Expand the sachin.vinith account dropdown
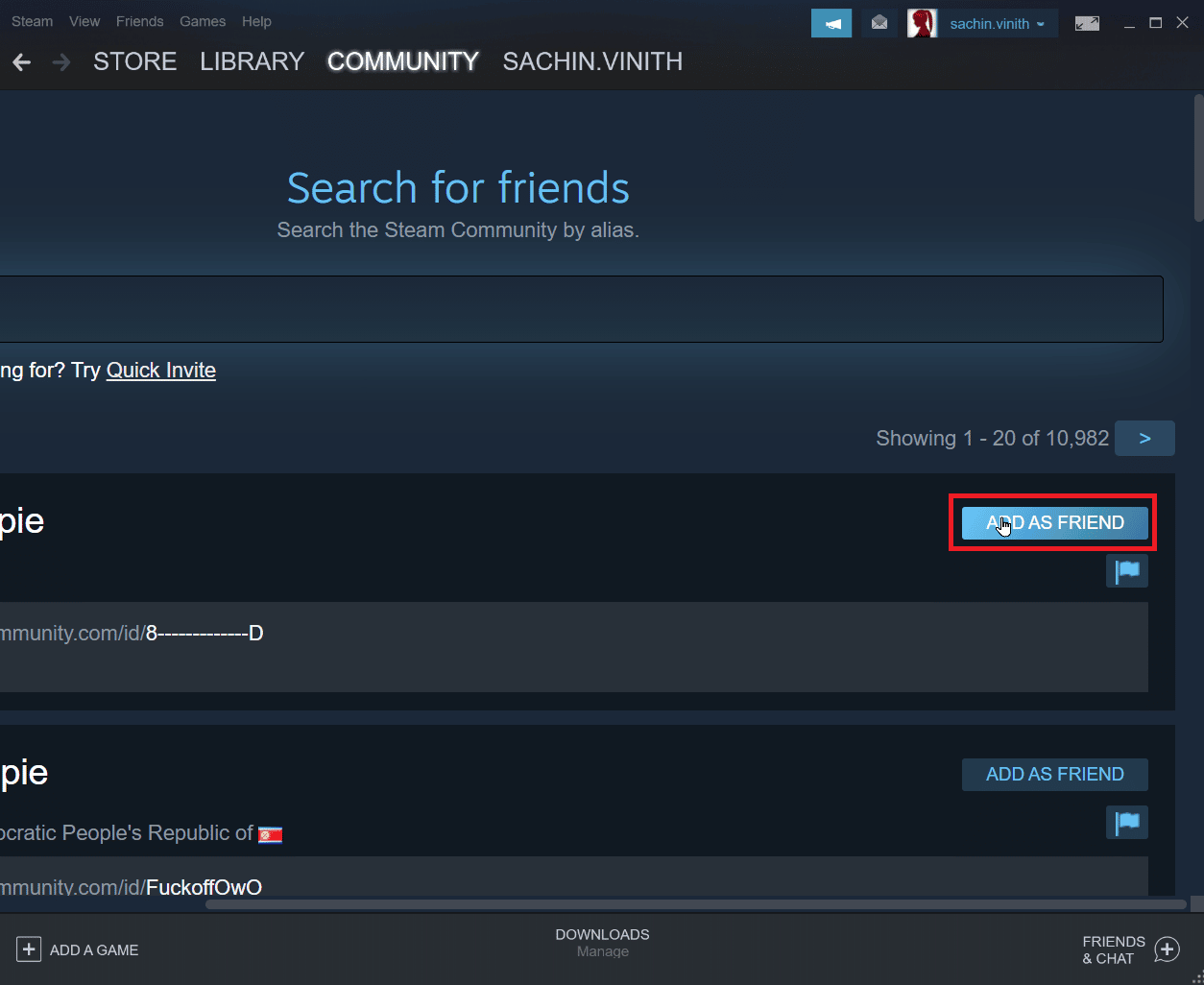1204x985 pixels. tap(998, 23)
